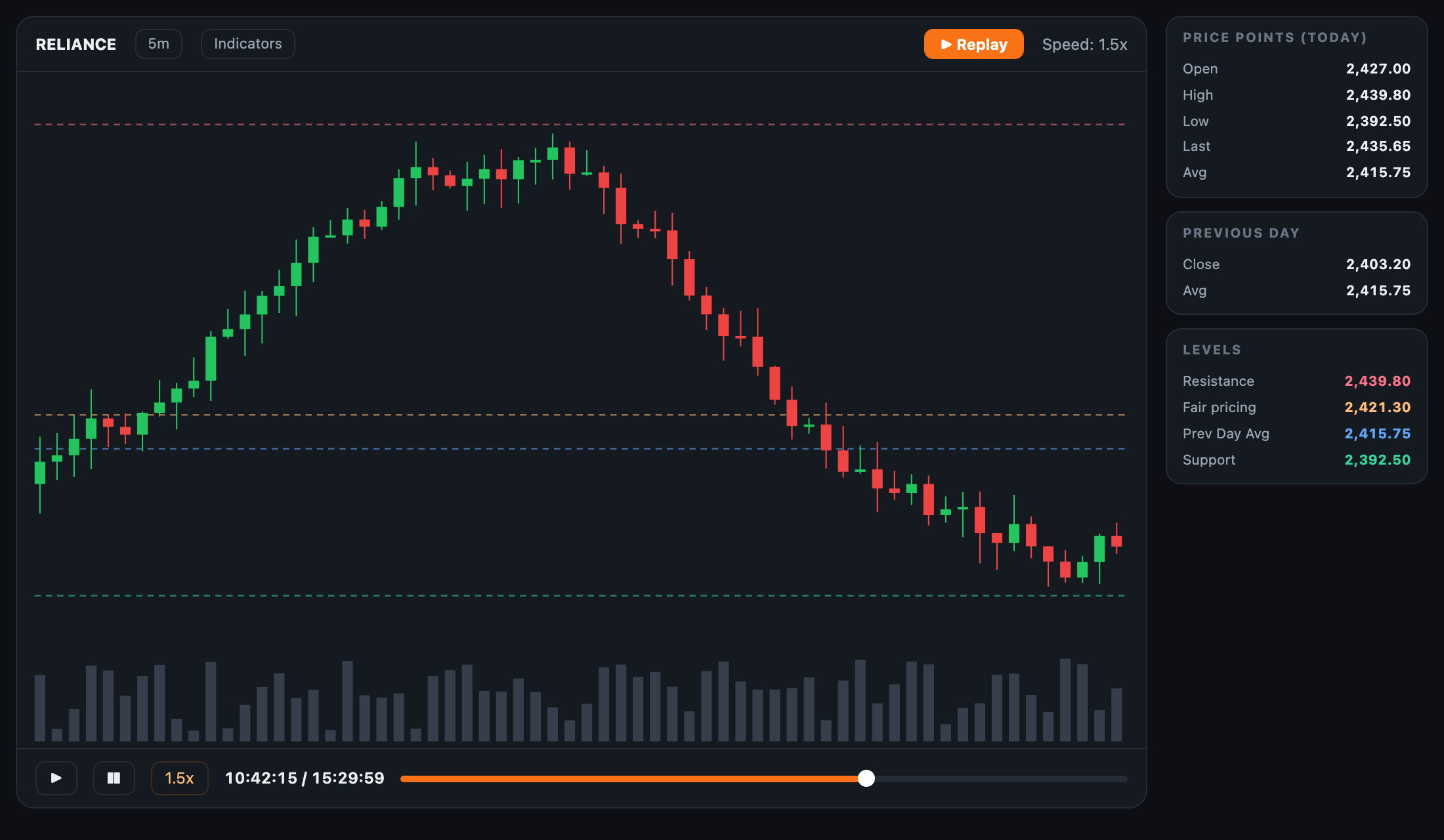Click the replay progress slider handle
The height and width of the screenshot is (840, 1444).
coord(866,778)
